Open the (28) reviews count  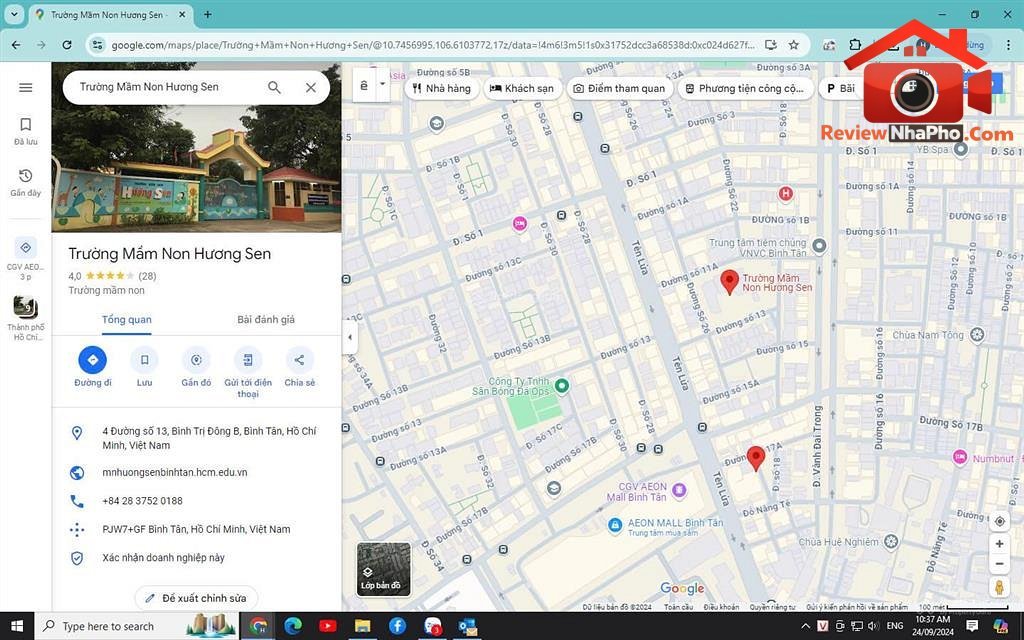pos(147,276)
